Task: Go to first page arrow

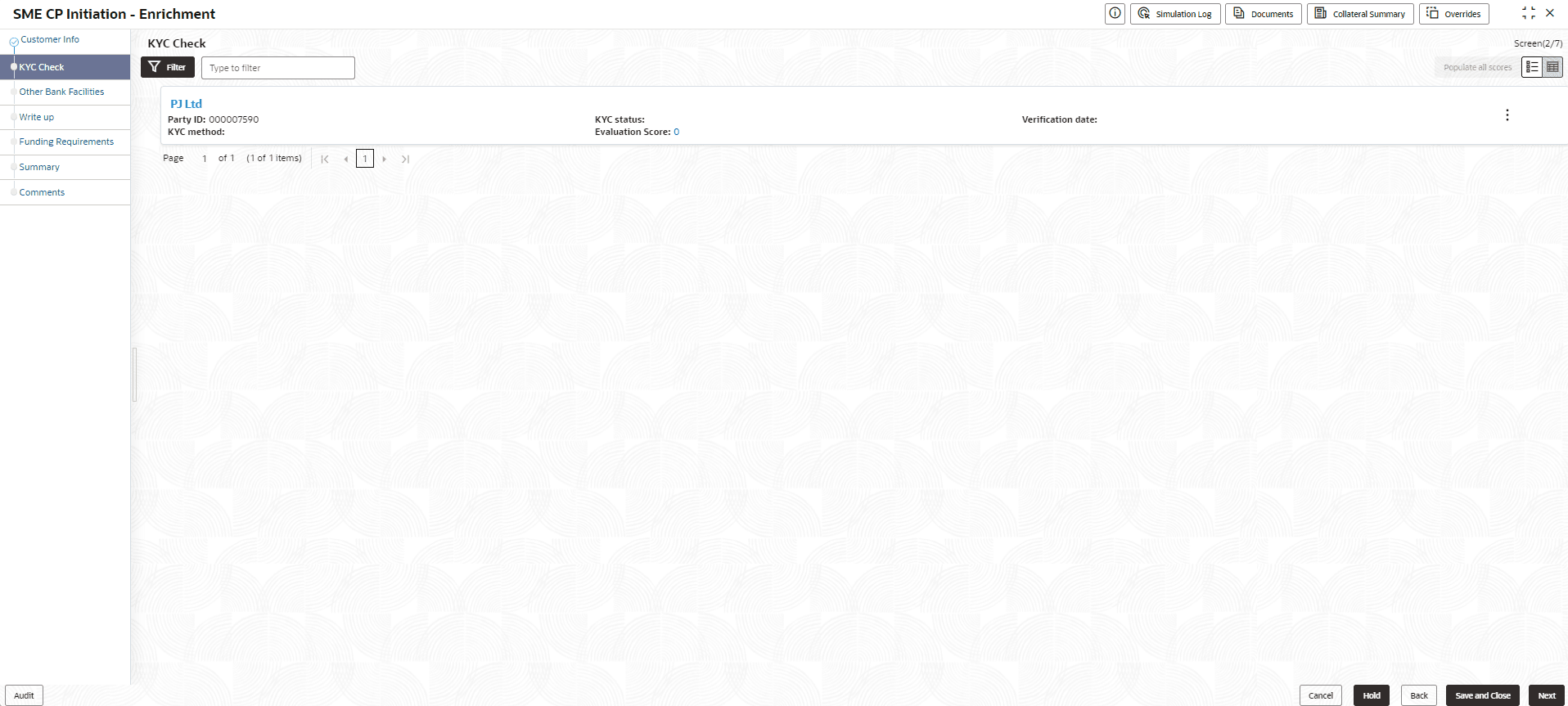Action: pyautogui.click(x=325, y=159)
